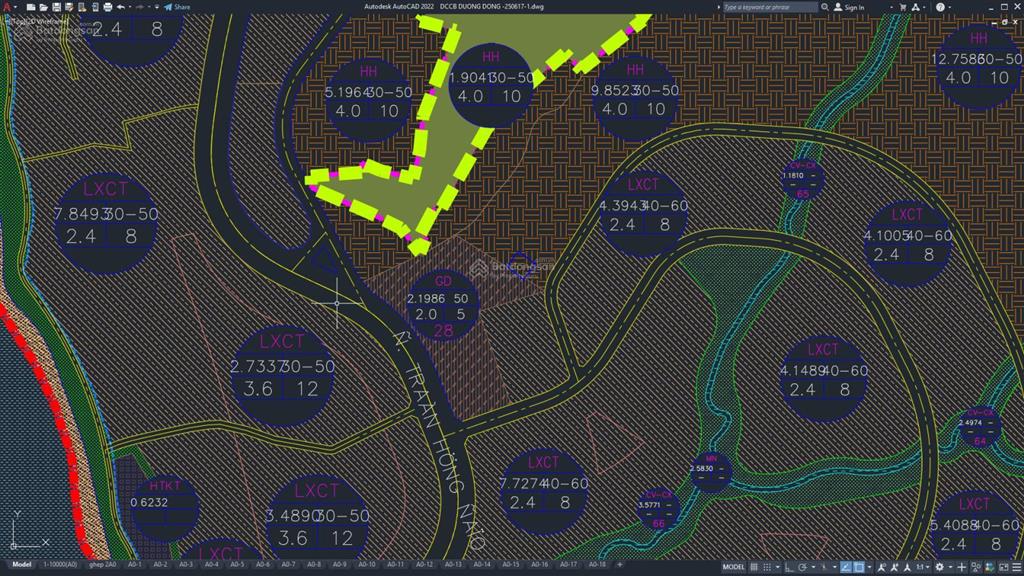1024x576 pixels.
Task: Open the ghep 2A0 layout tab
Action: (x=103, y=565)
